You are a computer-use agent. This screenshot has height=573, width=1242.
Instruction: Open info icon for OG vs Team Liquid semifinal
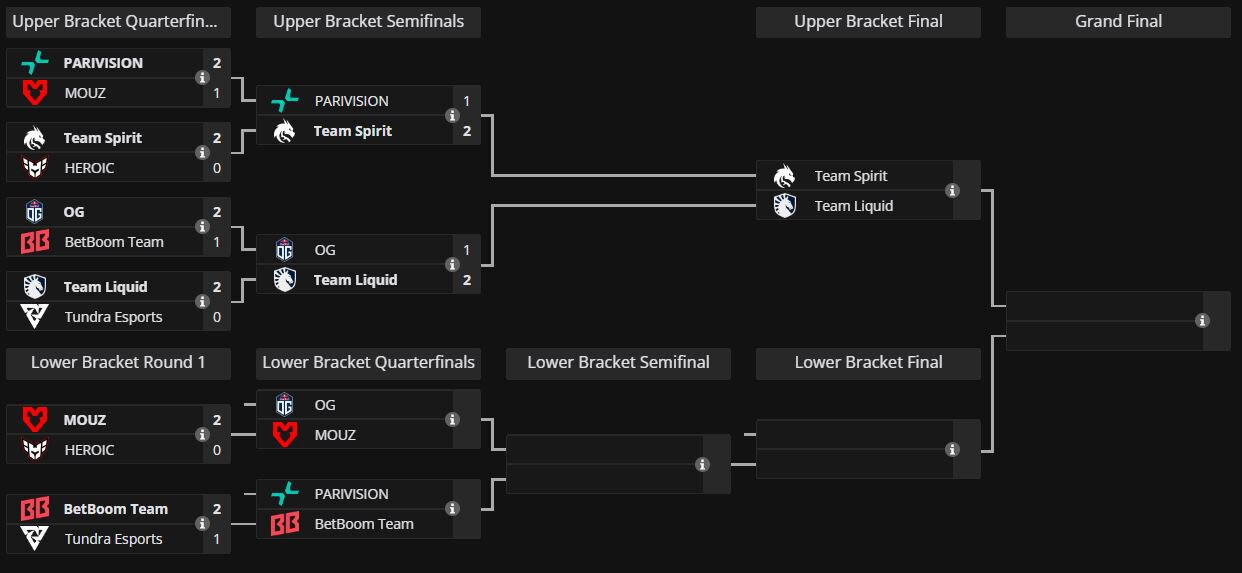point(452,265)
